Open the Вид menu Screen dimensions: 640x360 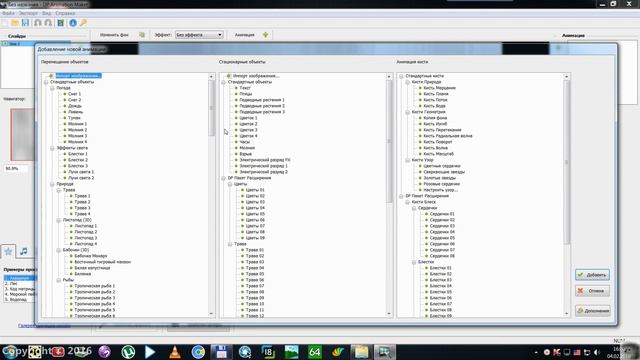[x=47, y=13]
